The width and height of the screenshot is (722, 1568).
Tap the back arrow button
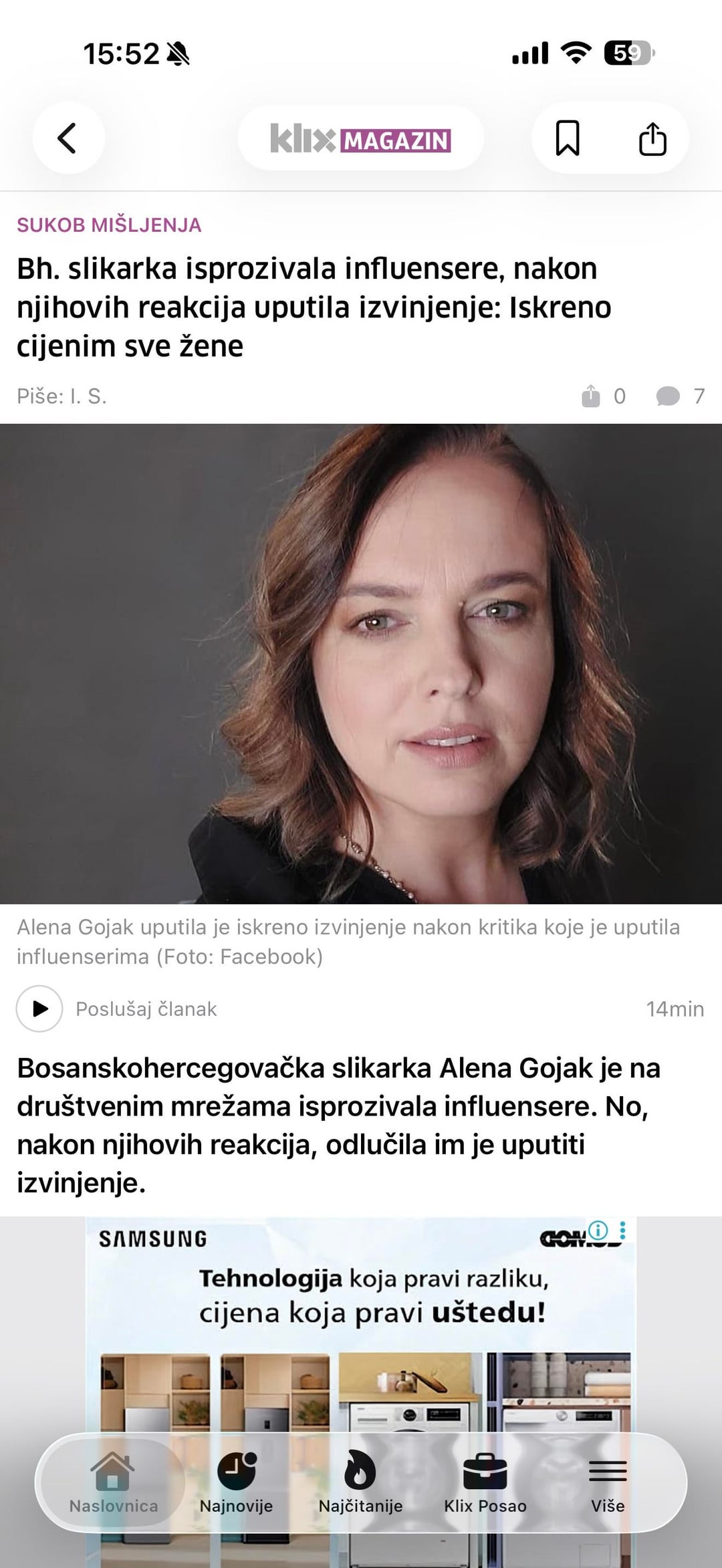coord(68,138)
